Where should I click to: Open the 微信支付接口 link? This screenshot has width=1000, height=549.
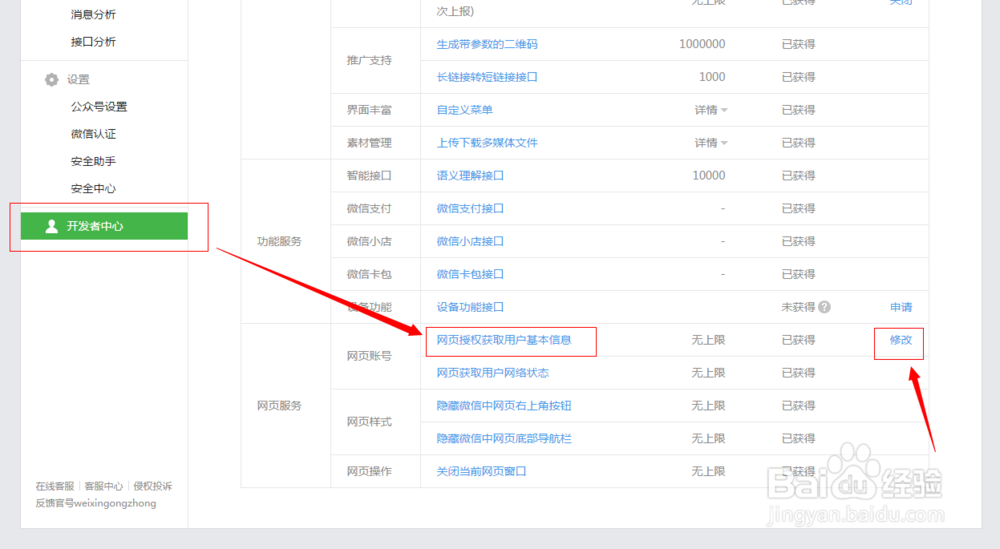470,209
